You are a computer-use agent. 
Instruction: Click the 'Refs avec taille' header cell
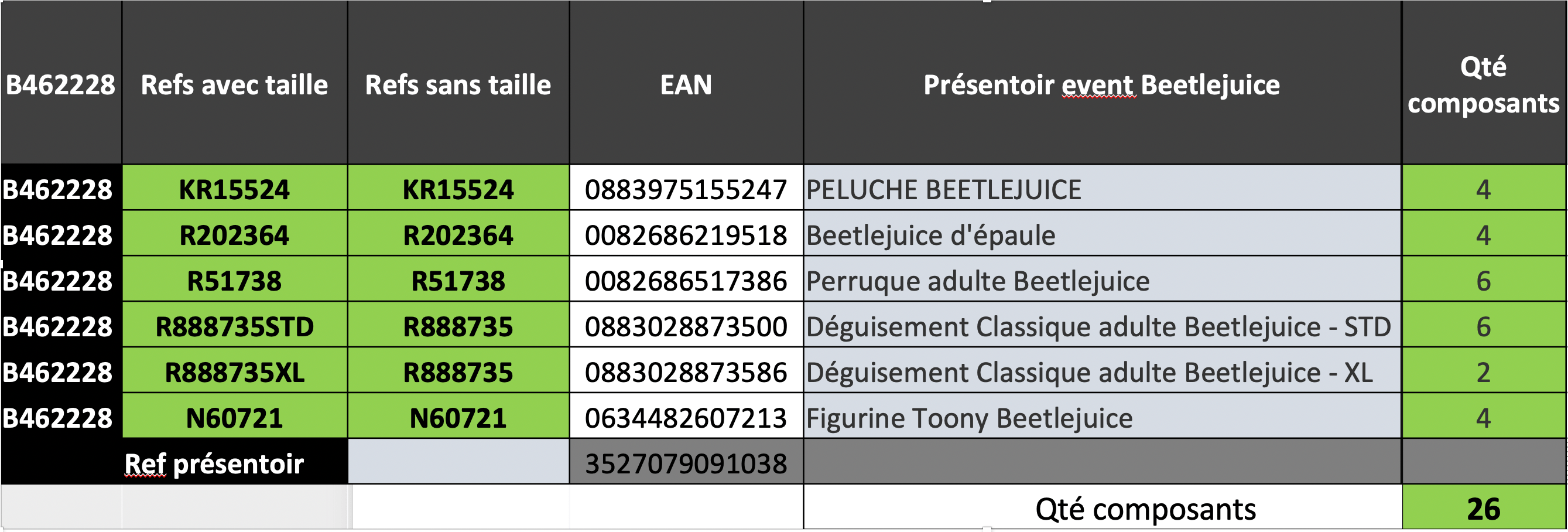(234, 84)
